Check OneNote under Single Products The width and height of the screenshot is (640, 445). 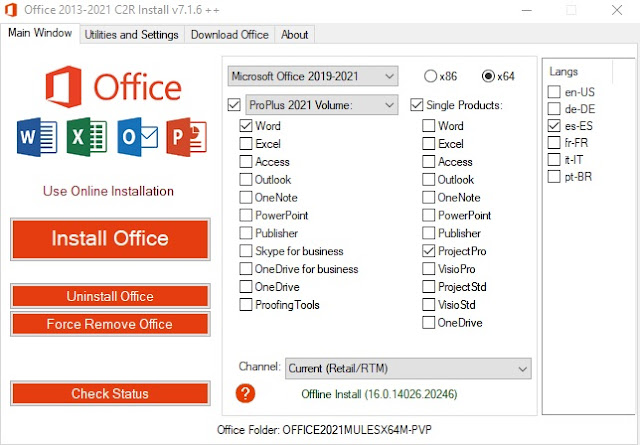click(429, 198)
